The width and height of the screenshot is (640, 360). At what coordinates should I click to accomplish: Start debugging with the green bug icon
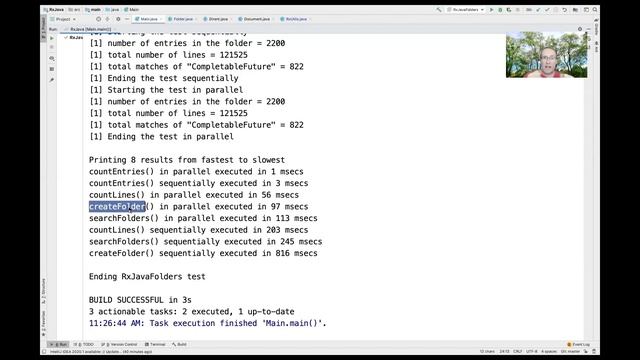500,9
